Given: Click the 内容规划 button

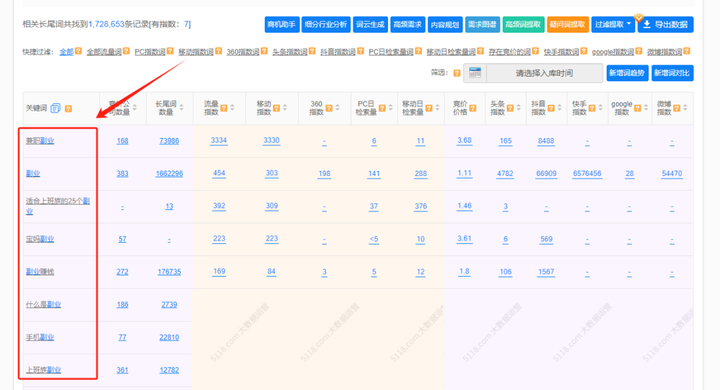Looking at the screenshot, I should tap(445, 24).
